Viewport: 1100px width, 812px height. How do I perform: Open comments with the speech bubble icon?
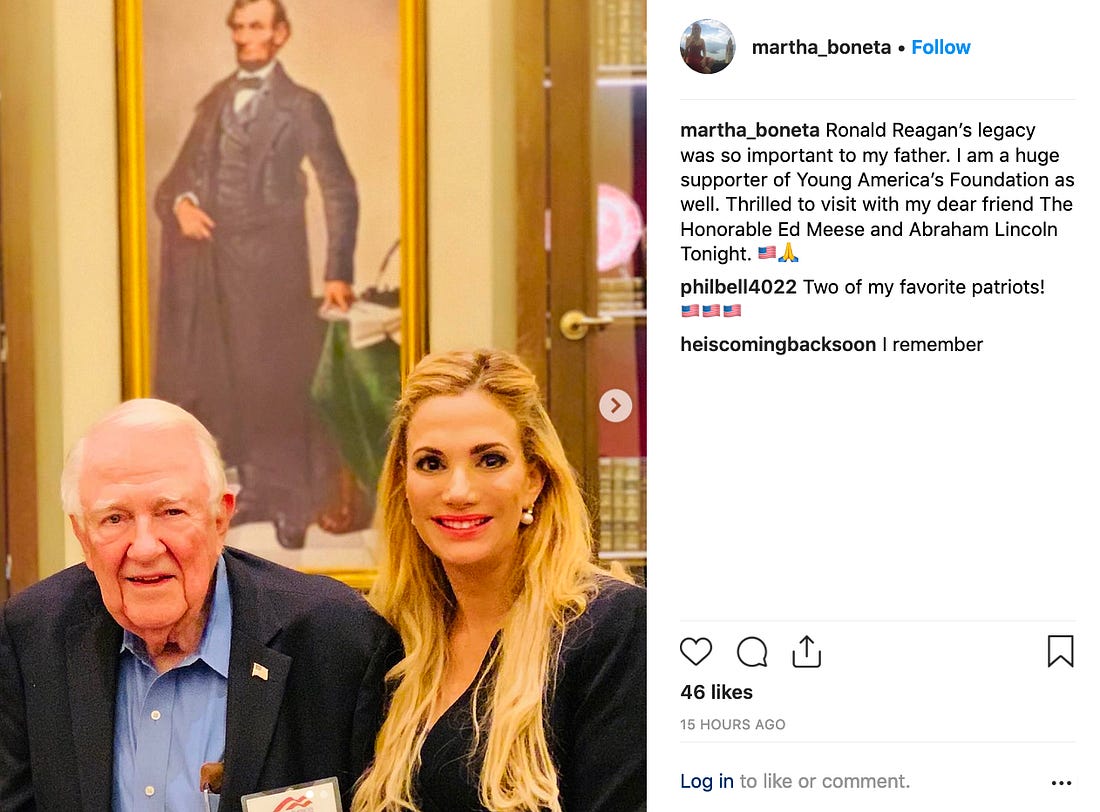[x=752, y=652]
